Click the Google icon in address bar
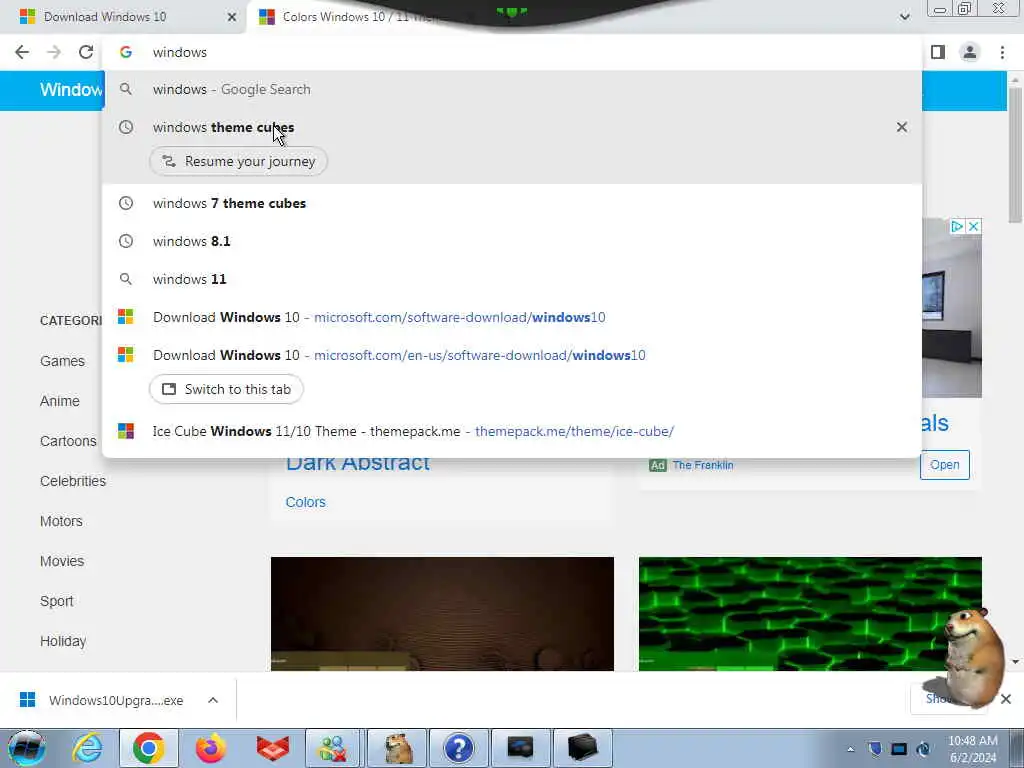1024x768 pixels. coord(126,52)
